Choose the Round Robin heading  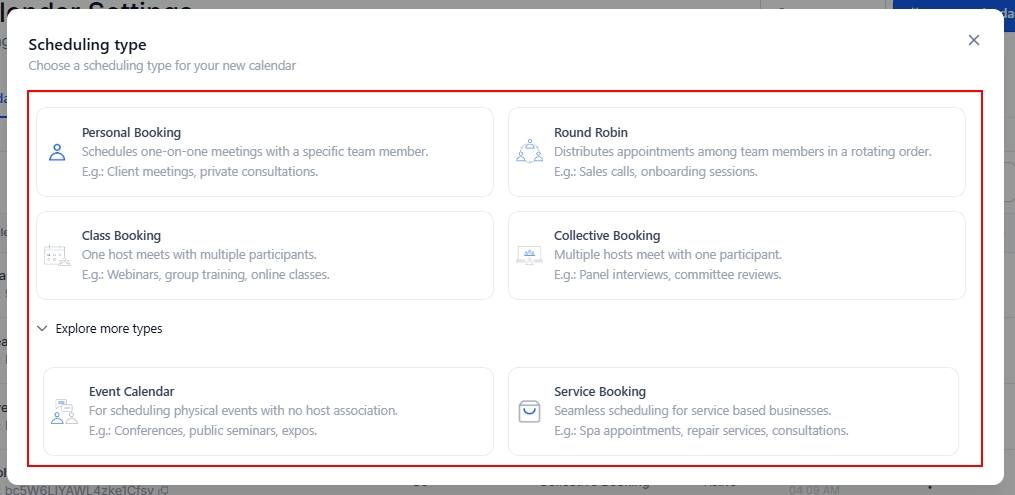(591, 132)
